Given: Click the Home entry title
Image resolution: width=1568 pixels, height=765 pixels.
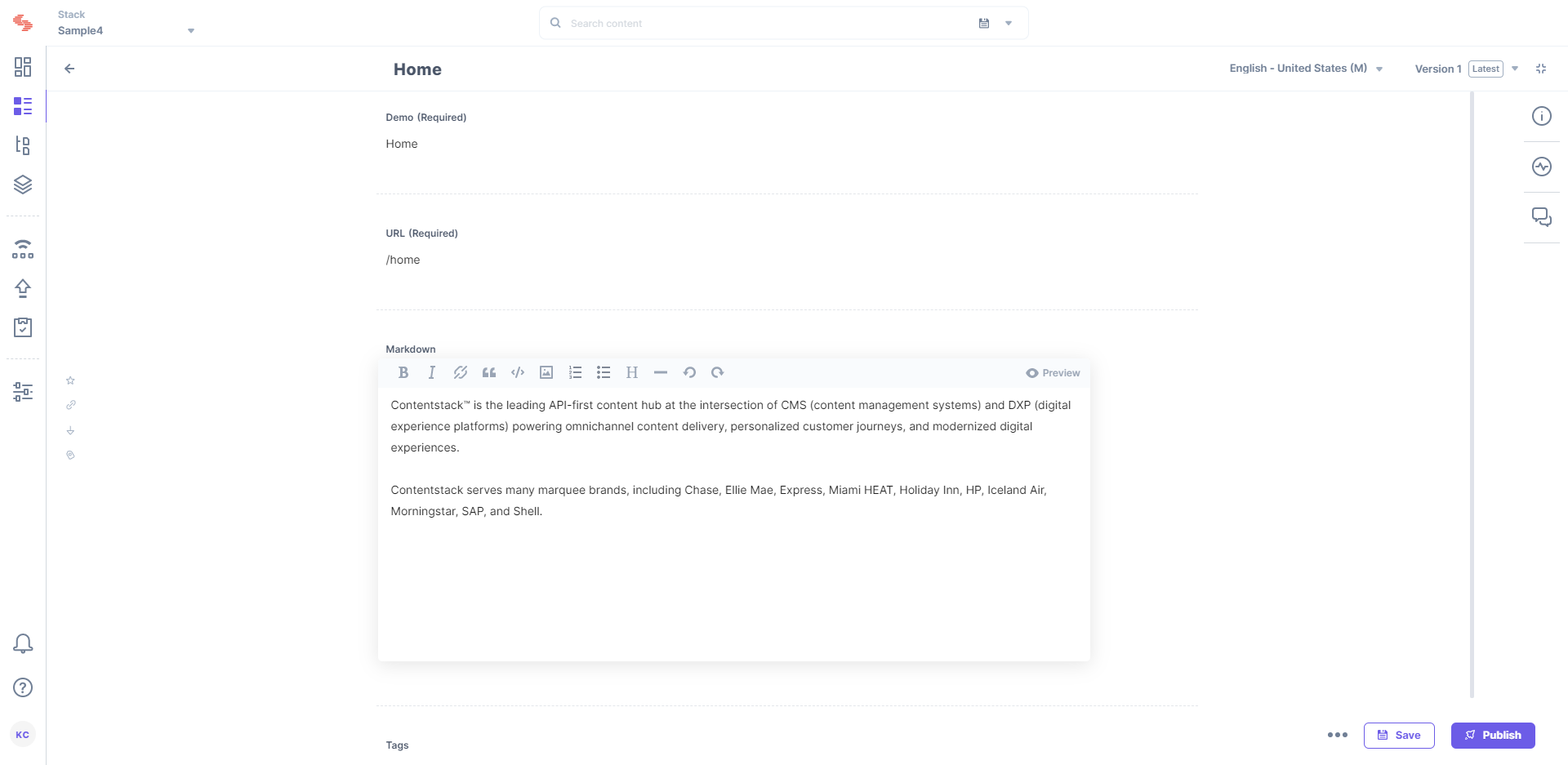Looking at the screenshot, I should [417, 69].
